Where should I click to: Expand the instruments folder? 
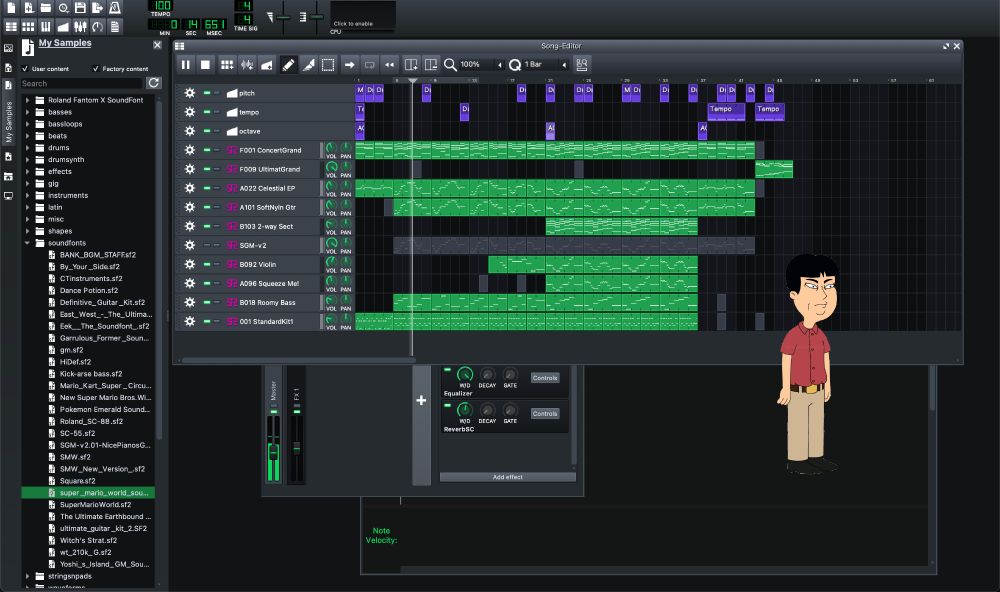click(x=27, y=195)
